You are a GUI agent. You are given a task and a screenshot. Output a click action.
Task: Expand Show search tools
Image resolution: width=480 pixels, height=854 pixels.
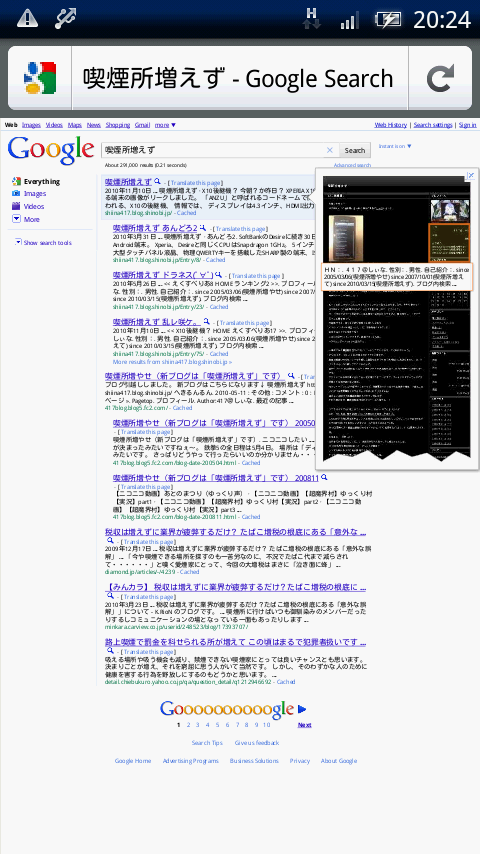pos(43,242)
